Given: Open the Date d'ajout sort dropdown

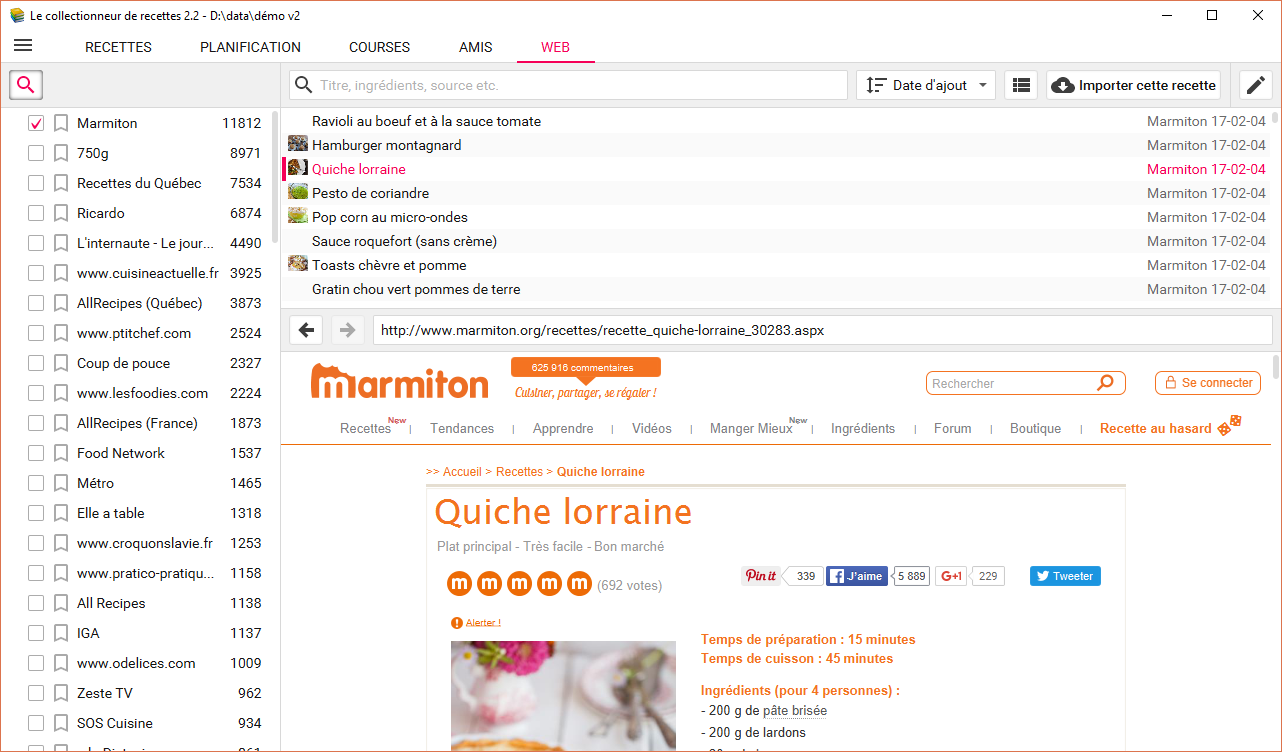Looking at the screenshot, I should click(x=926, y=85).
